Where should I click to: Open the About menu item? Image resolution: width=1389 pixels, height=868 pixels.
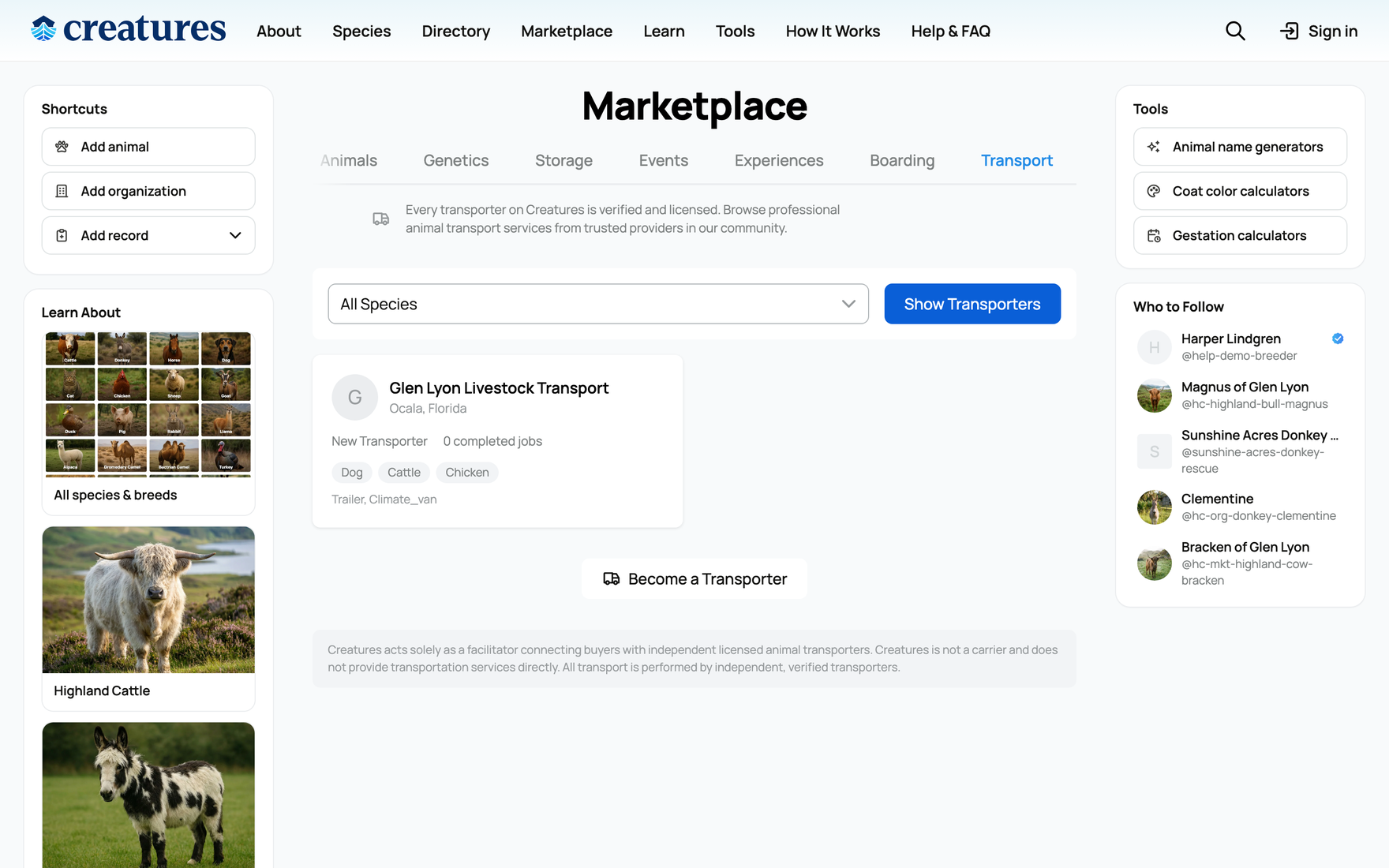[x=279, y=31]
